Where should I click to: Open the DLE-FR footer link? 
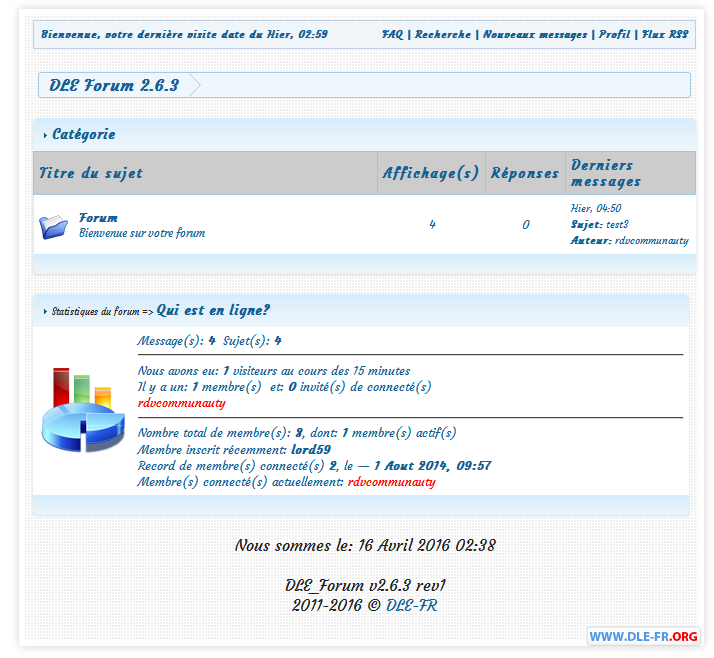pyautogui.click(x=412, y=605)
